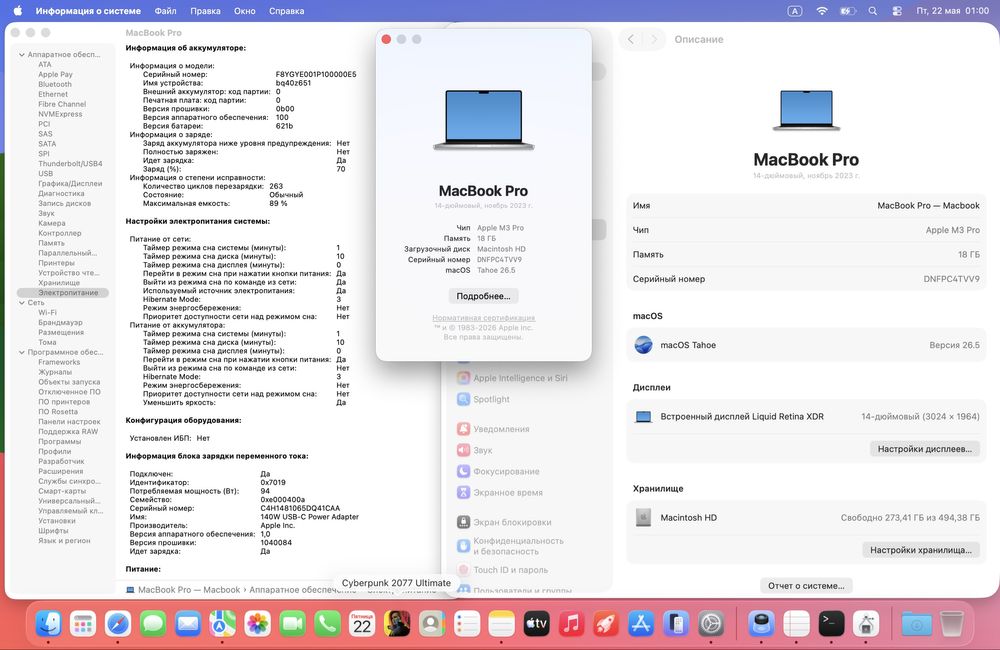1000x650 pixels.
Task: Click Настройки дисплеев... button
Action: pos(925,449)
